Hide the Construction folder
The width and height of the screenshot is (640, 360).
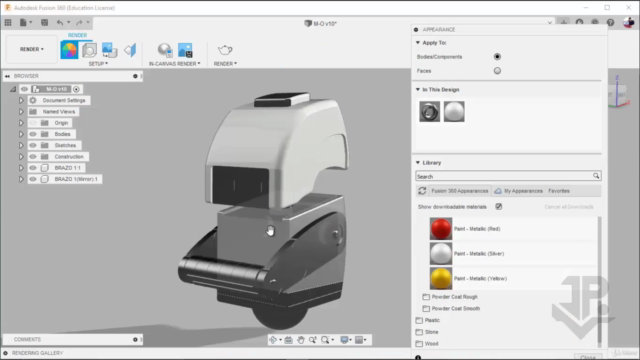33,157
